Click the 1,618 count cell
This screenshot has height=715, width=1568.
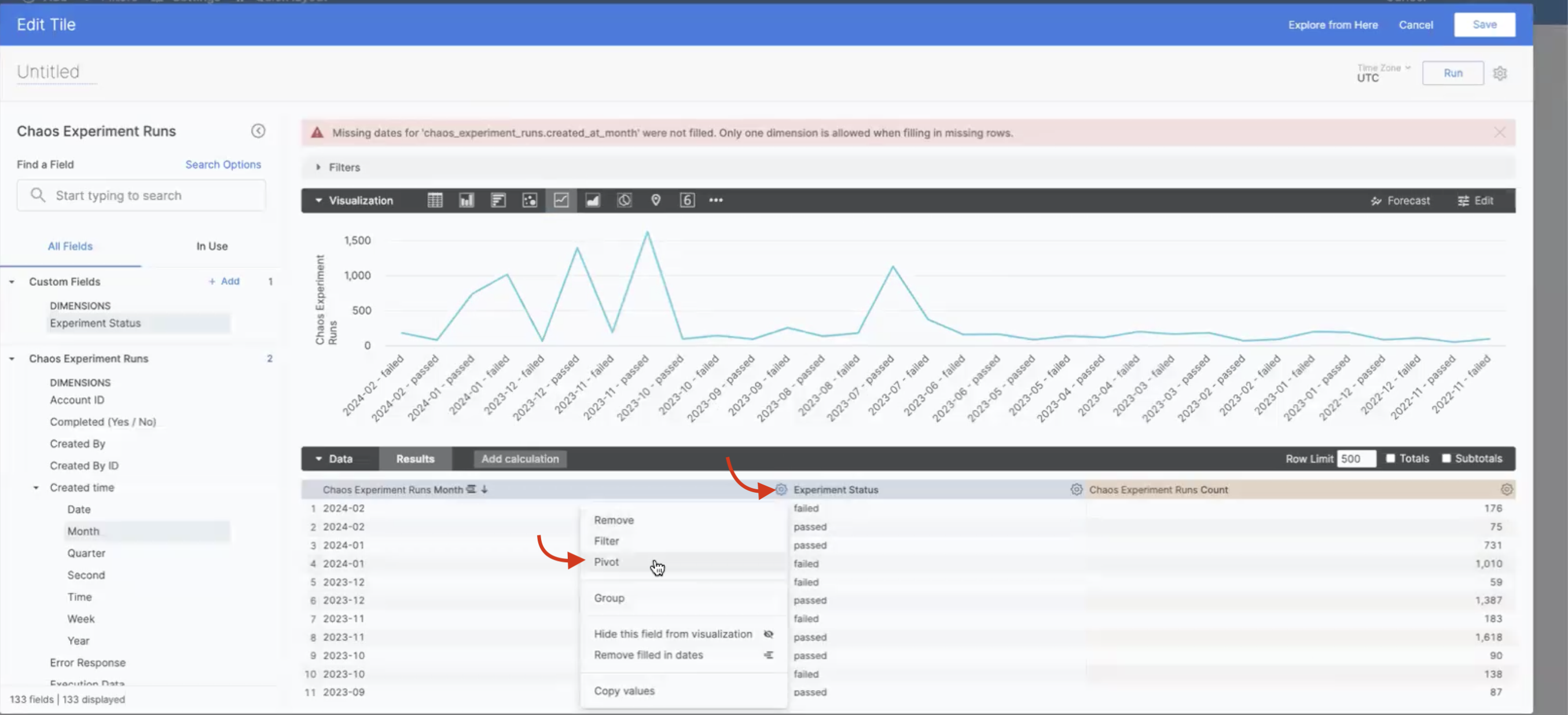(1488, 637)
